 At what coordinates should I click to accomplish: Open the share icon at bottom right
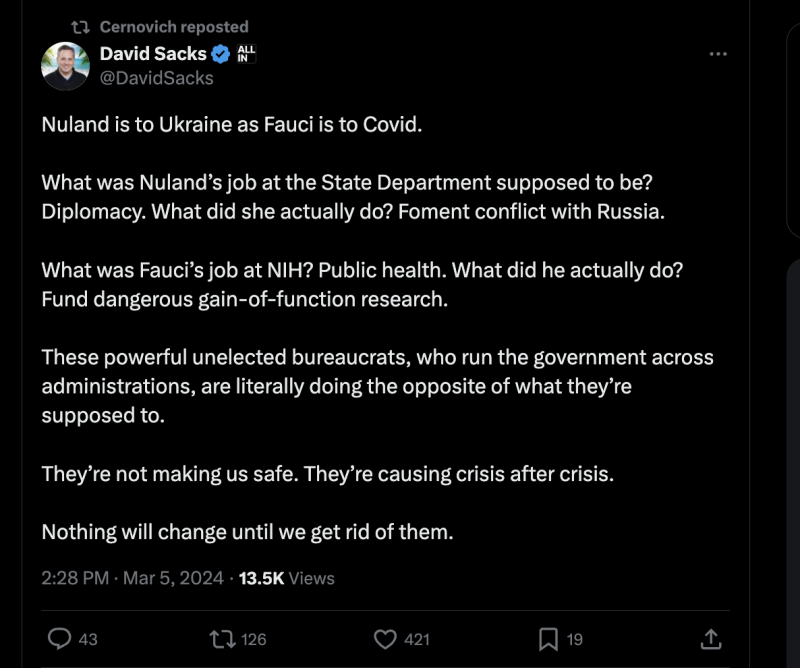pyautogui.click(x=710, y=638)
